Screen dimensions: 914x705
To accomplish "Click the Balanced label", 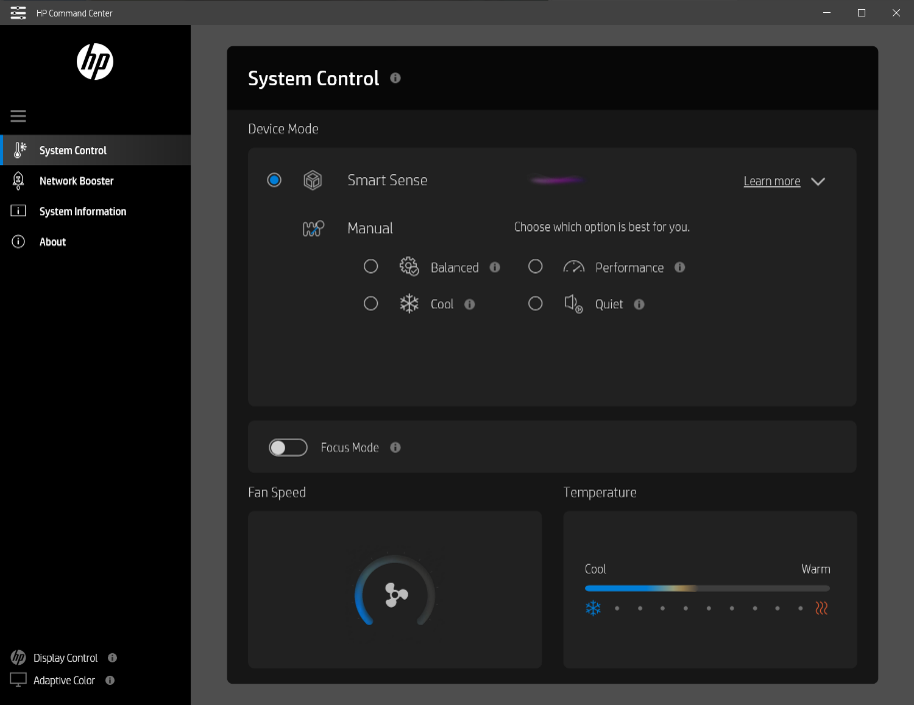I will click(x=455, y=268).
